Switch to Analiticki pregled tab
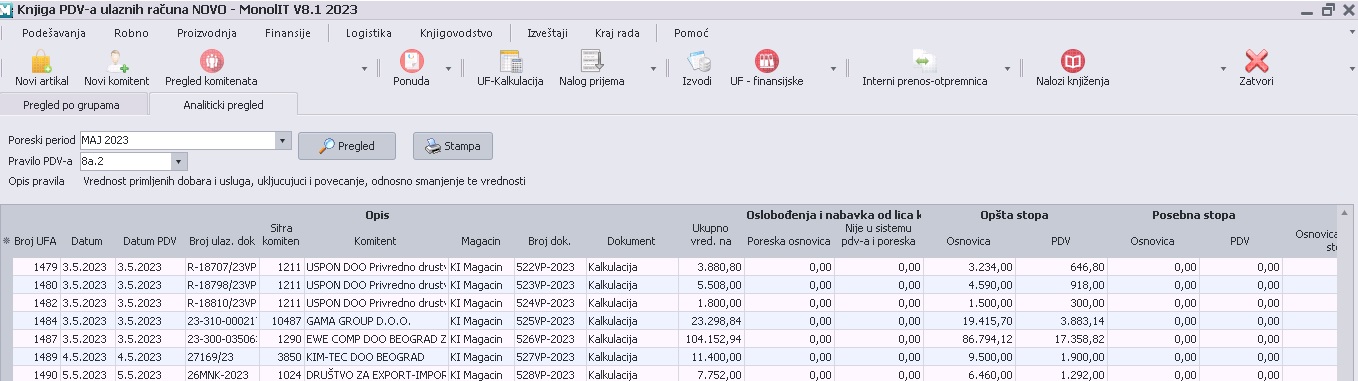 [223, 104]
